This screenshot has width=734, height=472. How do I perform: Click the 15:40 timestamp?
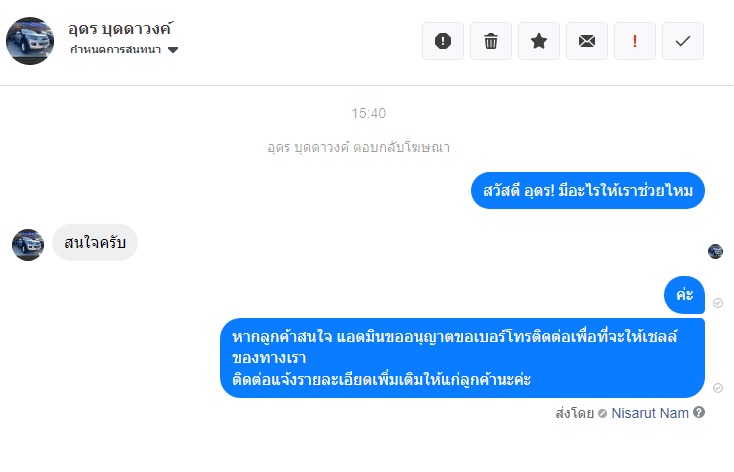pyautogui.click(x=368, y=113)
